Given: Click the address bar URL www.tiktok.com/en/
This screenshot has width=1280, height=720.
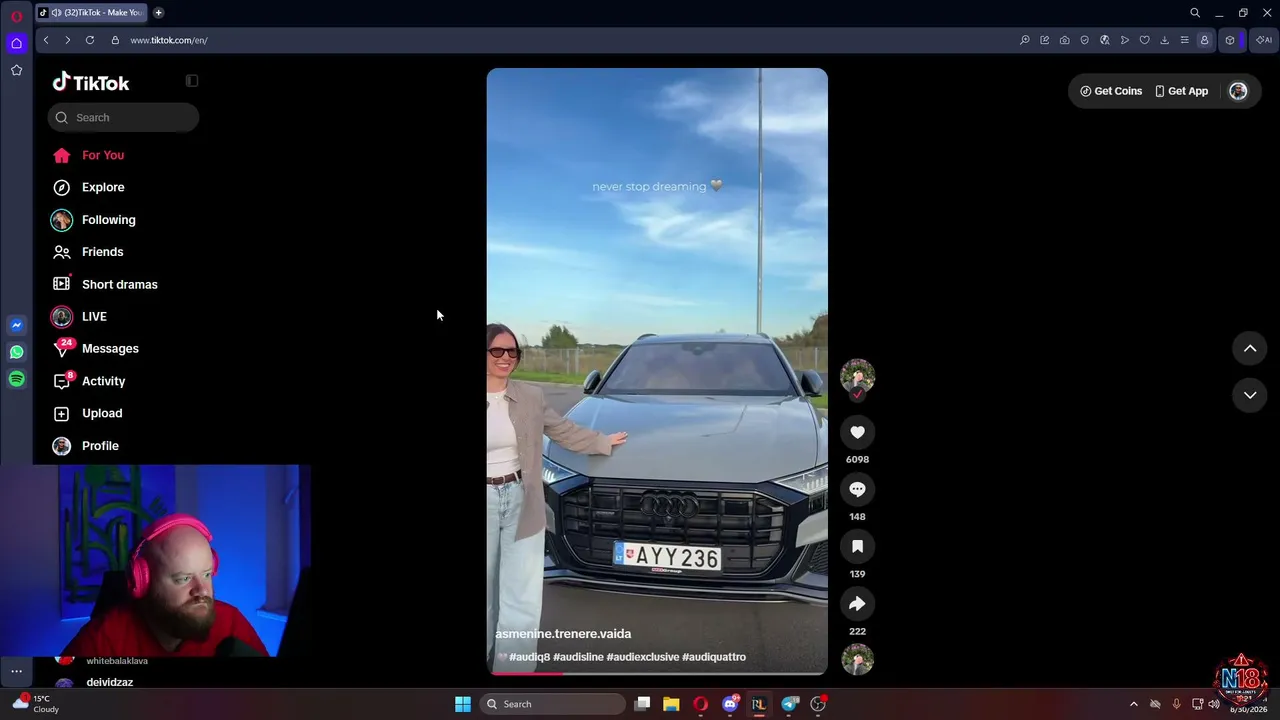Looking at the screenshot, I should click(x=169, y=41).
